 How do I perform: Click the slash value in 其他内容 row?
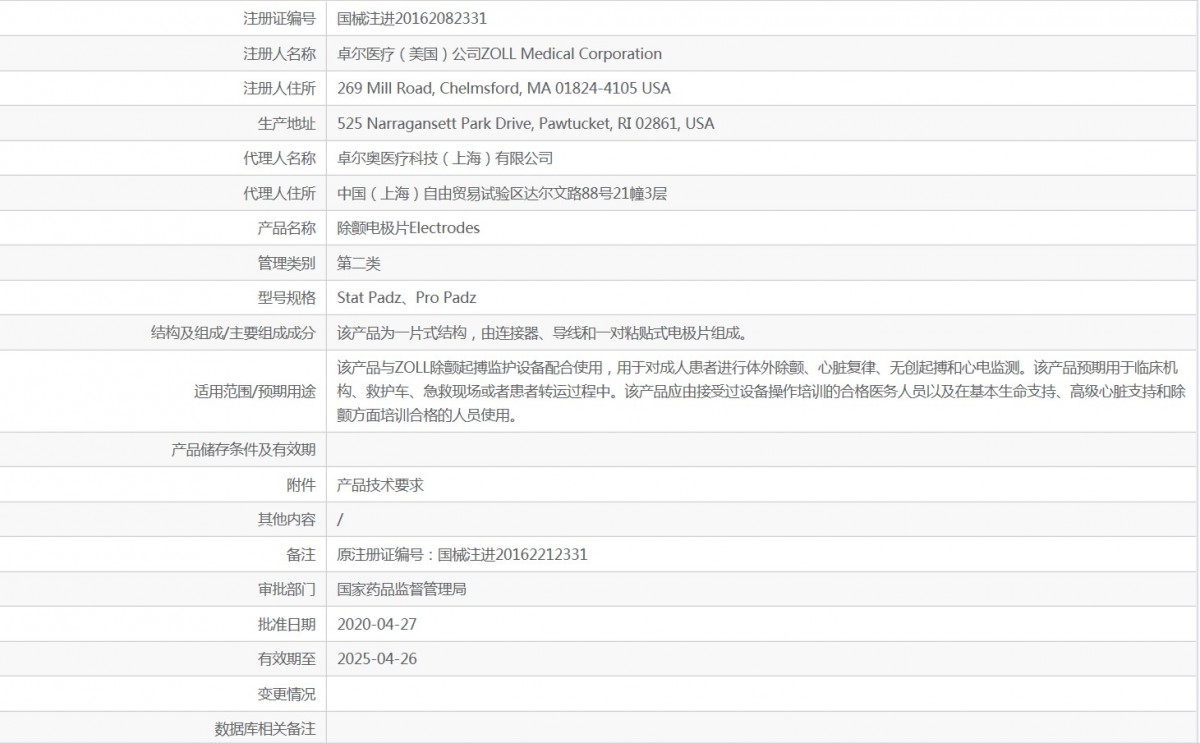click(x=341, y=520)
